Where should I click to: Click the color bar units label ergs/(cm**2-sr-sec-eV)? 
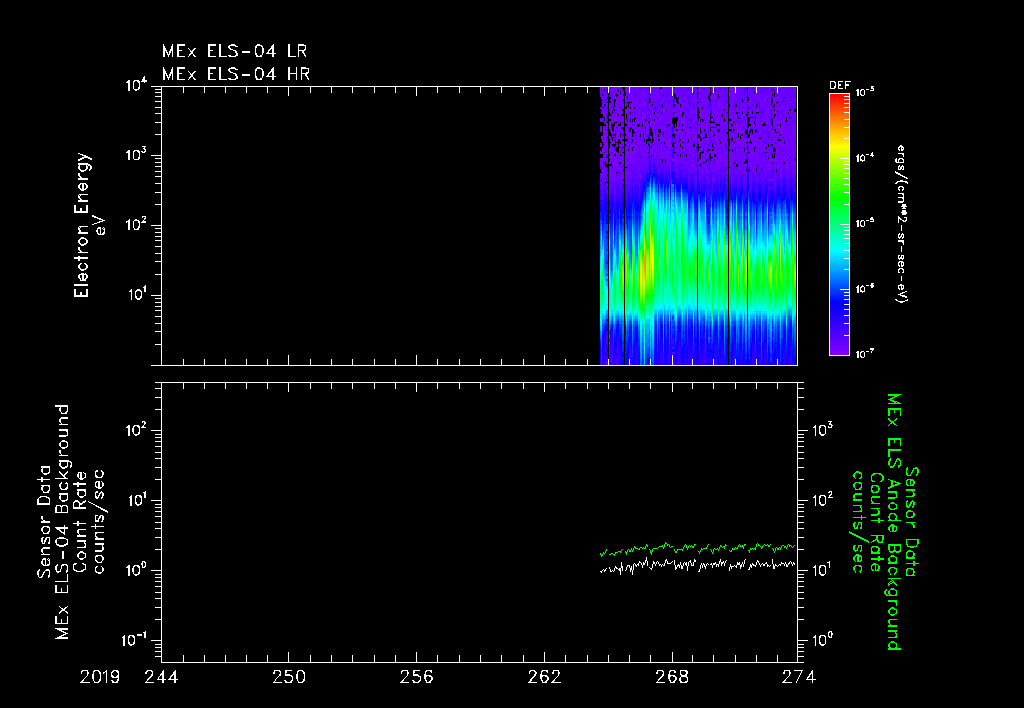[x=902, y=224]
